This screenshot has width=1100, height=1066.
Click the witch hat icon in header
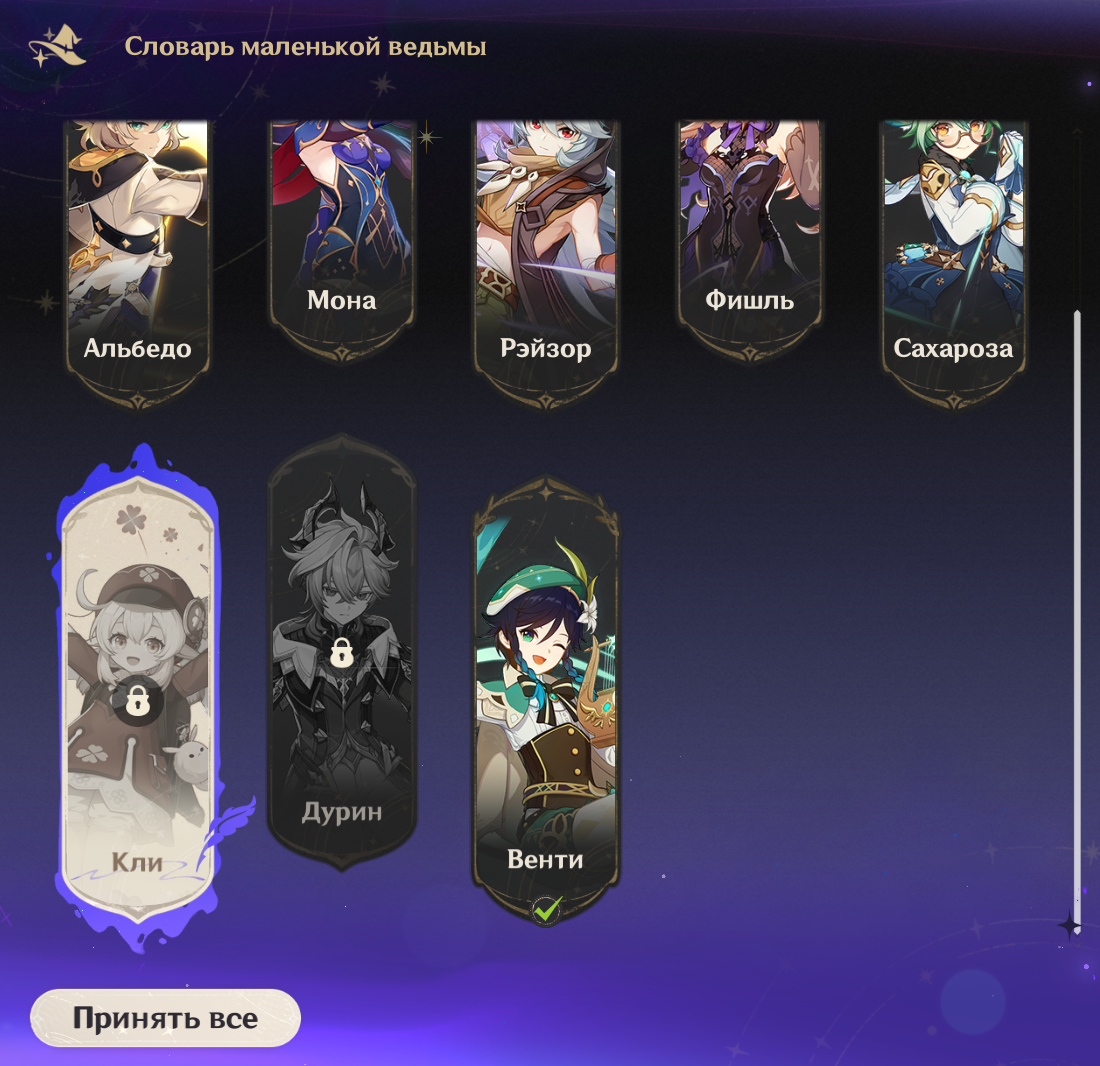58,45
